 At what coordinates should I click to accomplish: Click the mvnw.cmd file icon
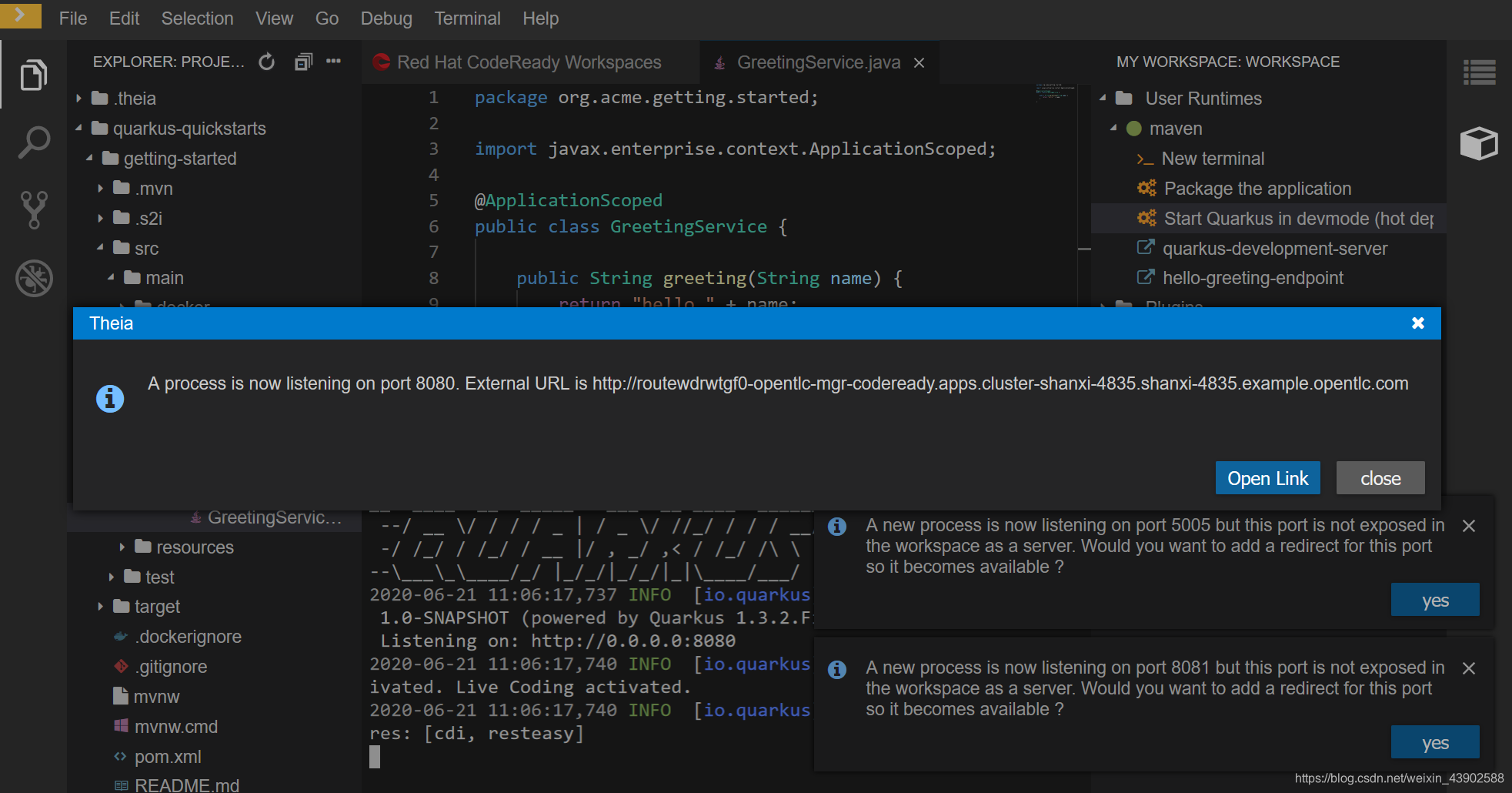pos(121,726)
